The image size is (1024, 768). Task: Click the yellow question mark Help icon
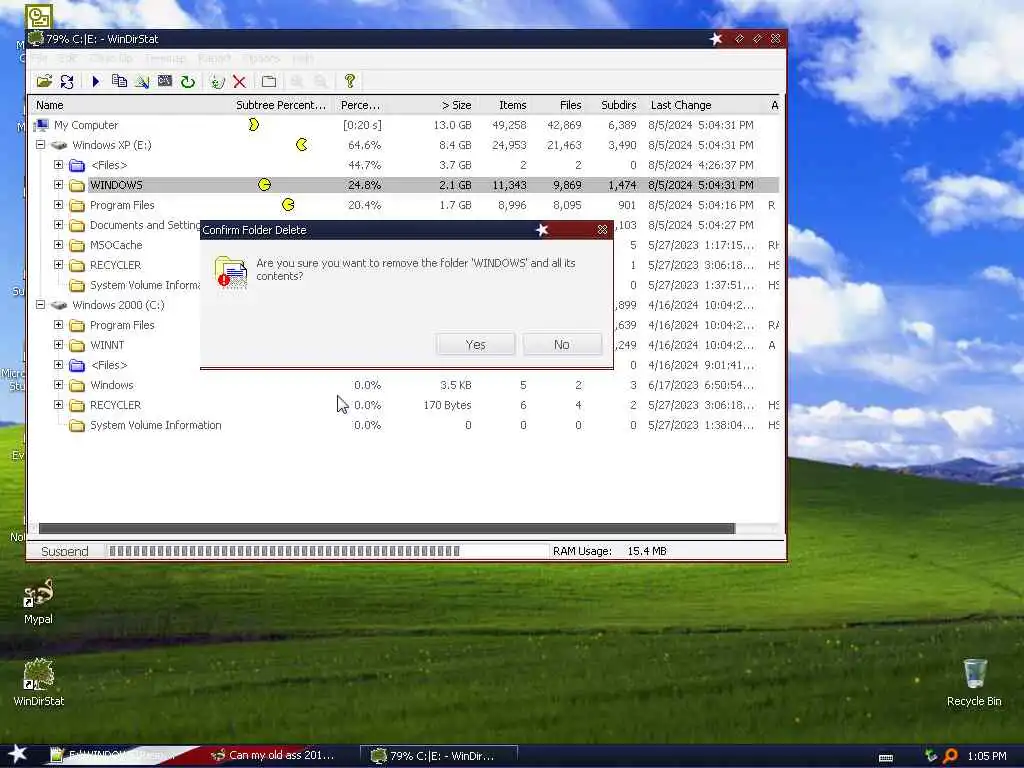pyautogui.click(x=350, y=81)
